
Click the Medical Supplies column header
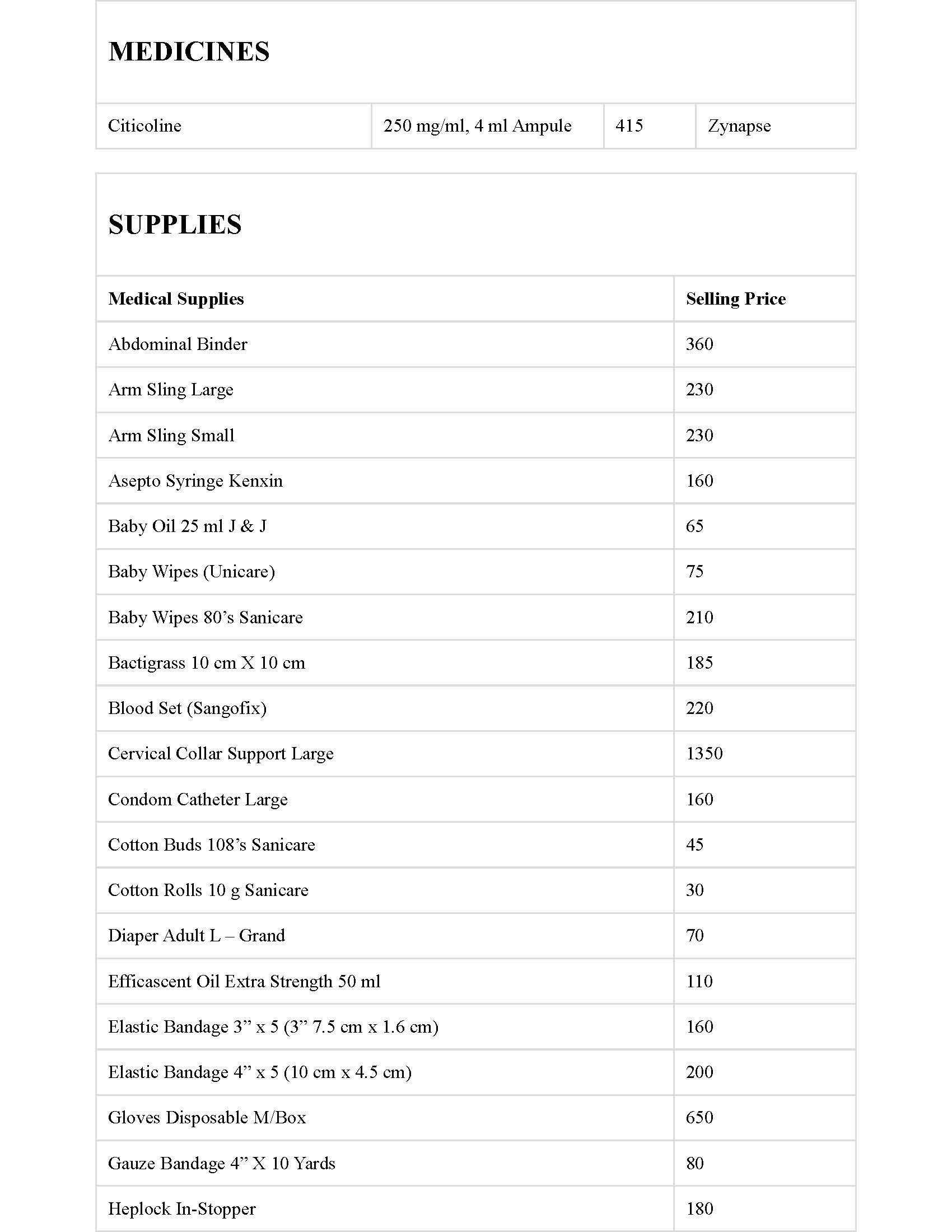click(176, 298)
